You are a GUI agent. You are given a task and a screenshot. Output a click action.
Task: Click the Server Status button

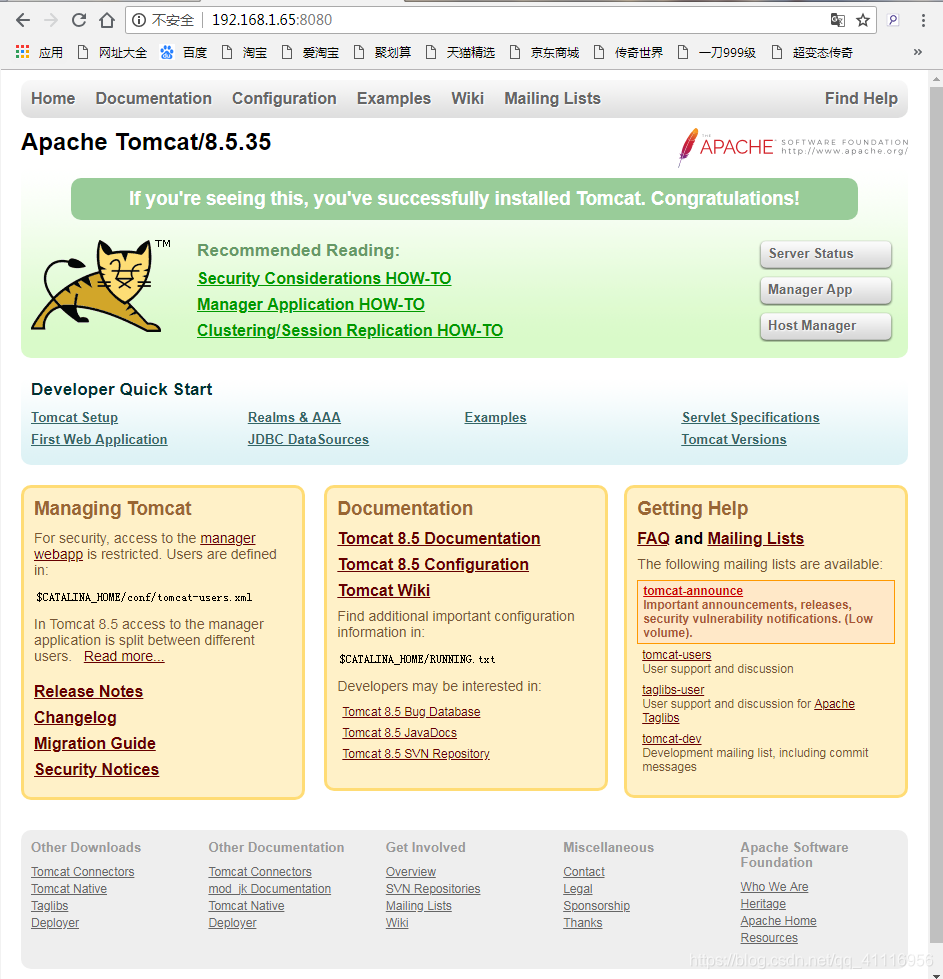[x=826, y=254]
